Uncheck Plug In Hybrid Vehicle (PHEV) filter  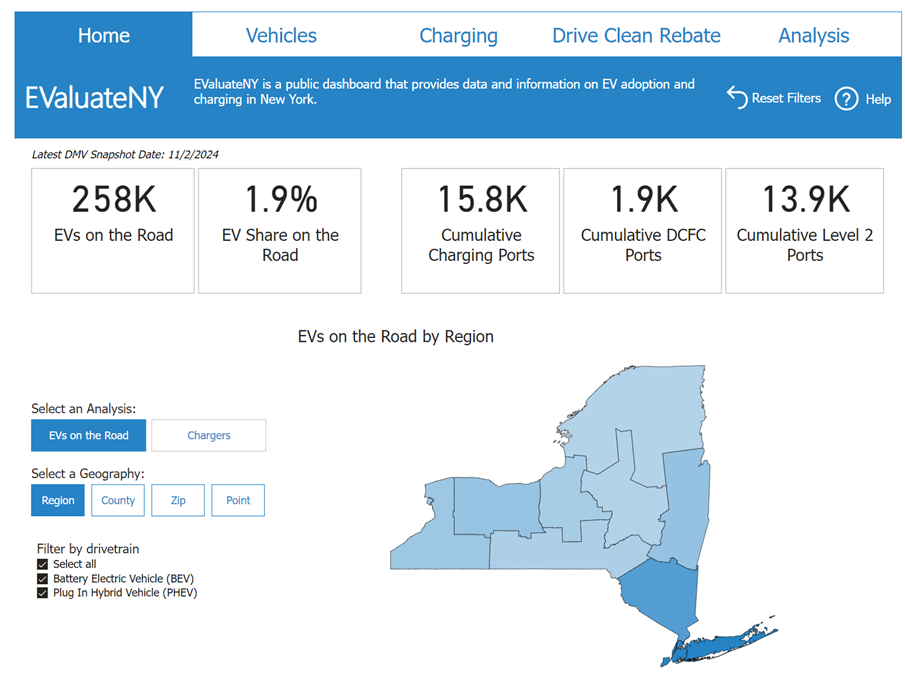42,592
